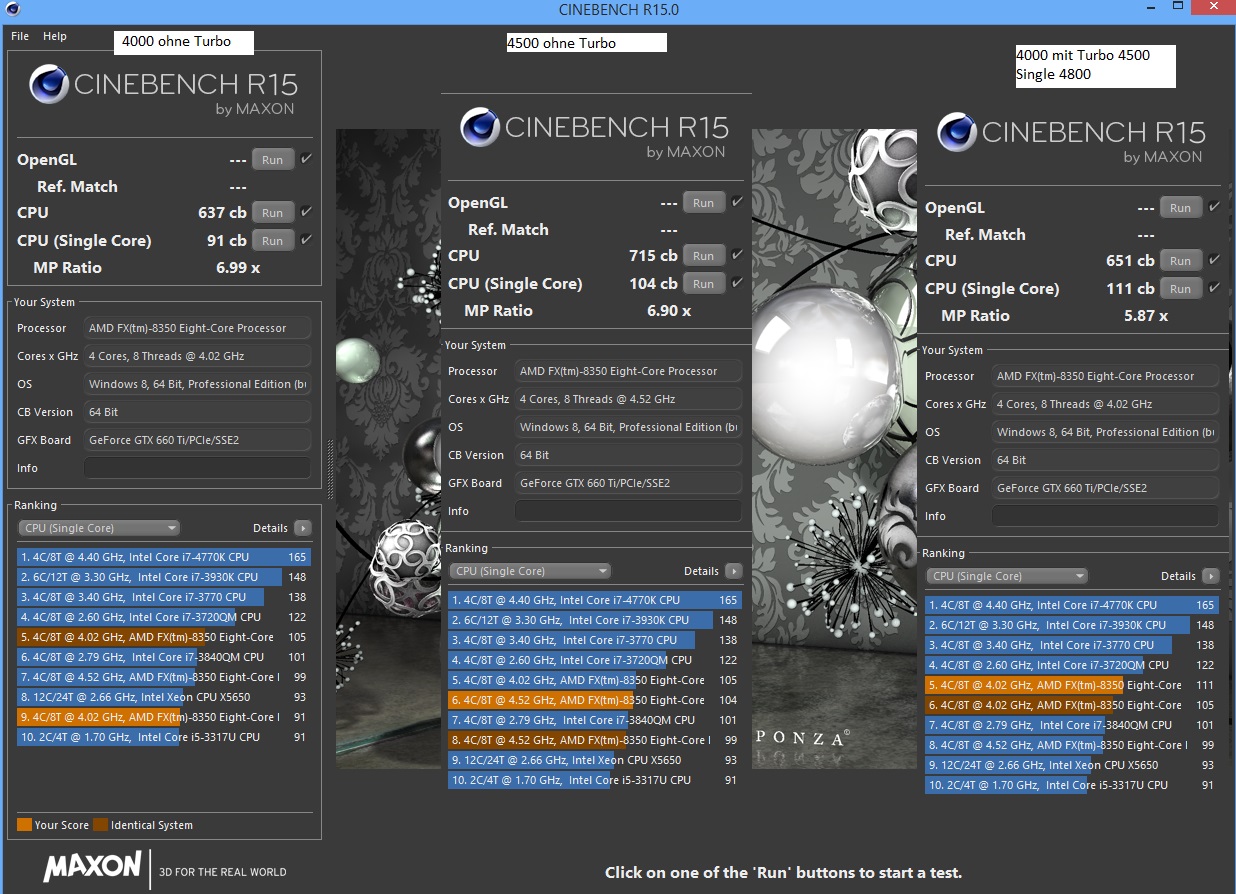Open ranking dropdown in the 651 cb panel
Screen dimensions: 1236x894
[x=1007, y=576]
